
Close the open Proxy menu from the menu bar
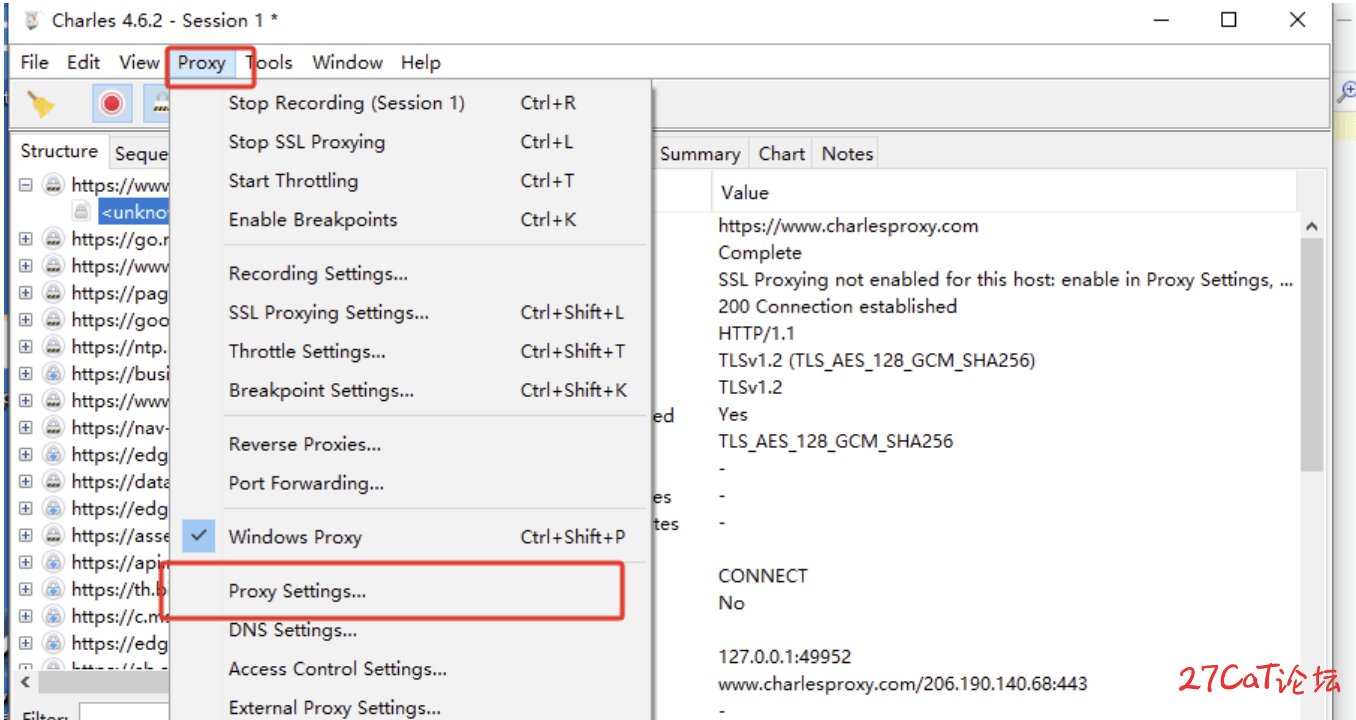click(x=202, y=62)
